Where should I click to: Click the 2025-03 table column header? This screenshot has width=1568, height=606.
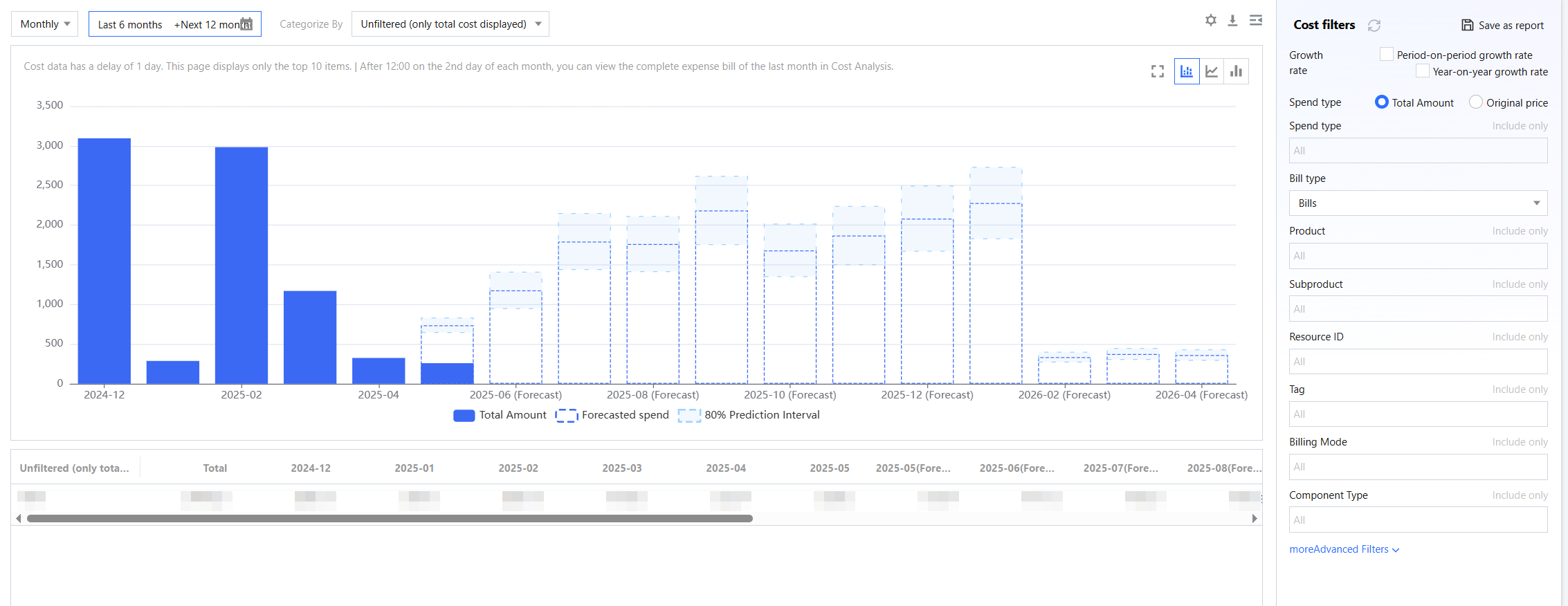[x=622, y=468]
